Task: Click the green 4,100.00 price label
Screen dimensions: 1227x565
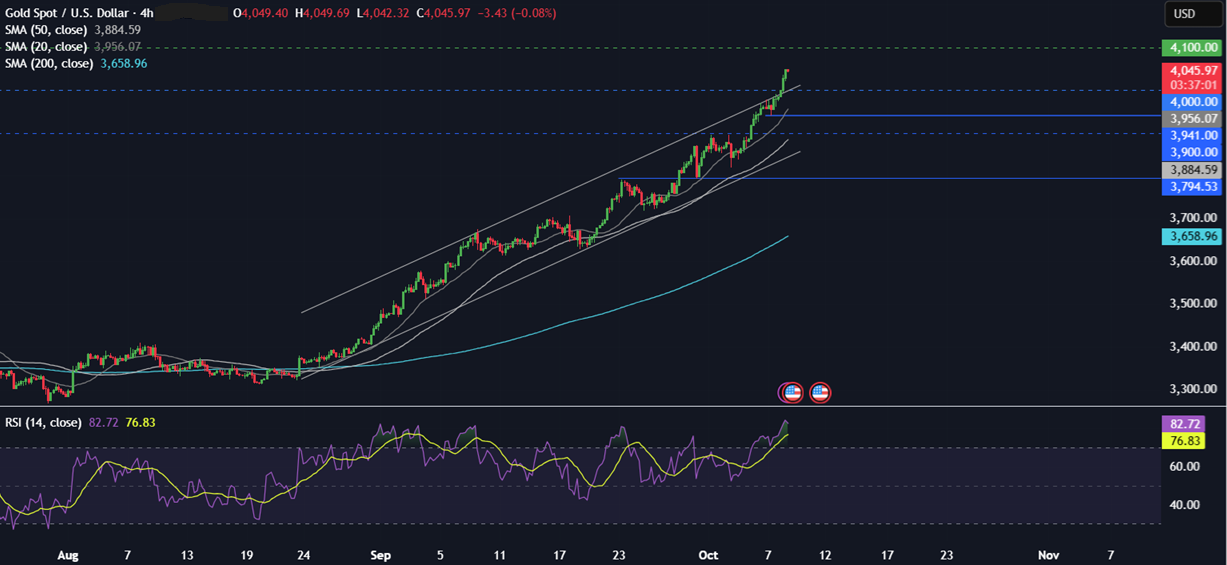Action: [x=1190, y=48]
